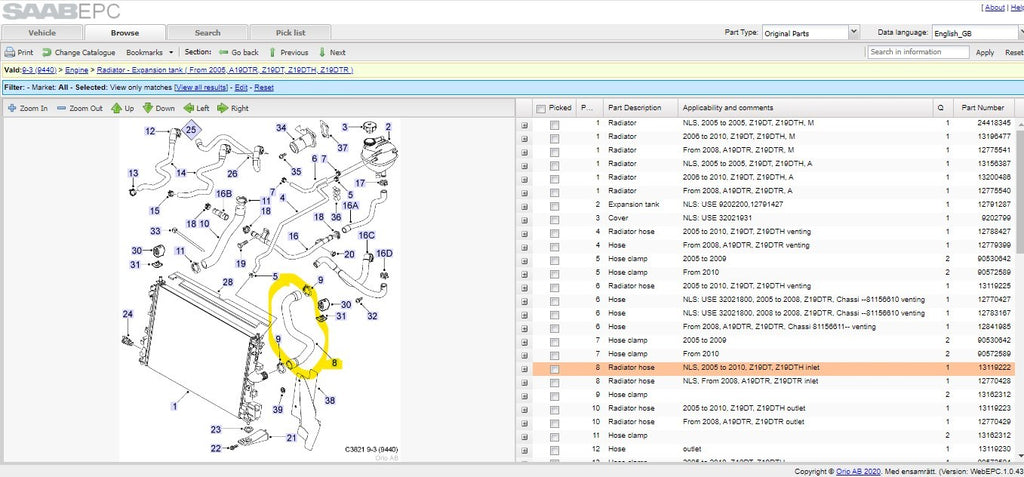Viewport: 1024px width, 477px height.
Task: Expand the Radiator 12775541 row
Action: (524, 152)
